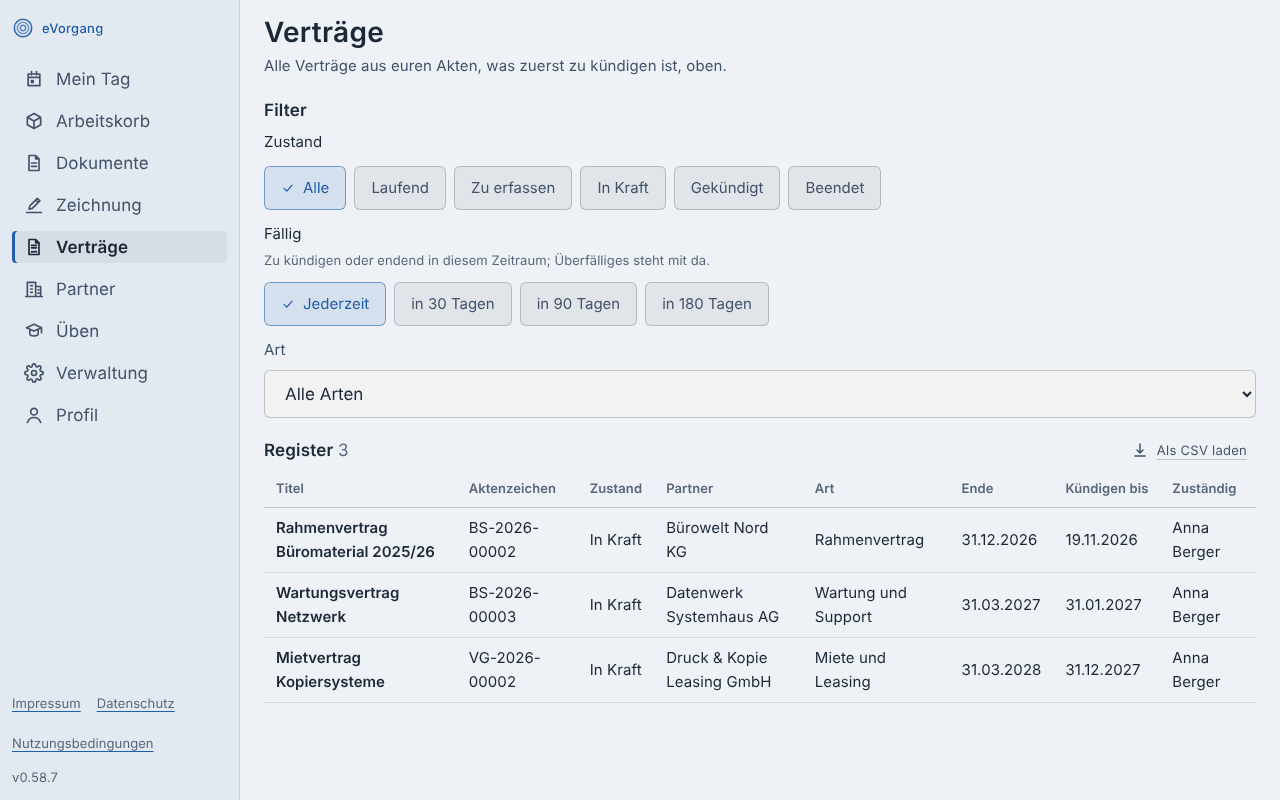Click the version number v0.58.7

(x=35, y=777)
